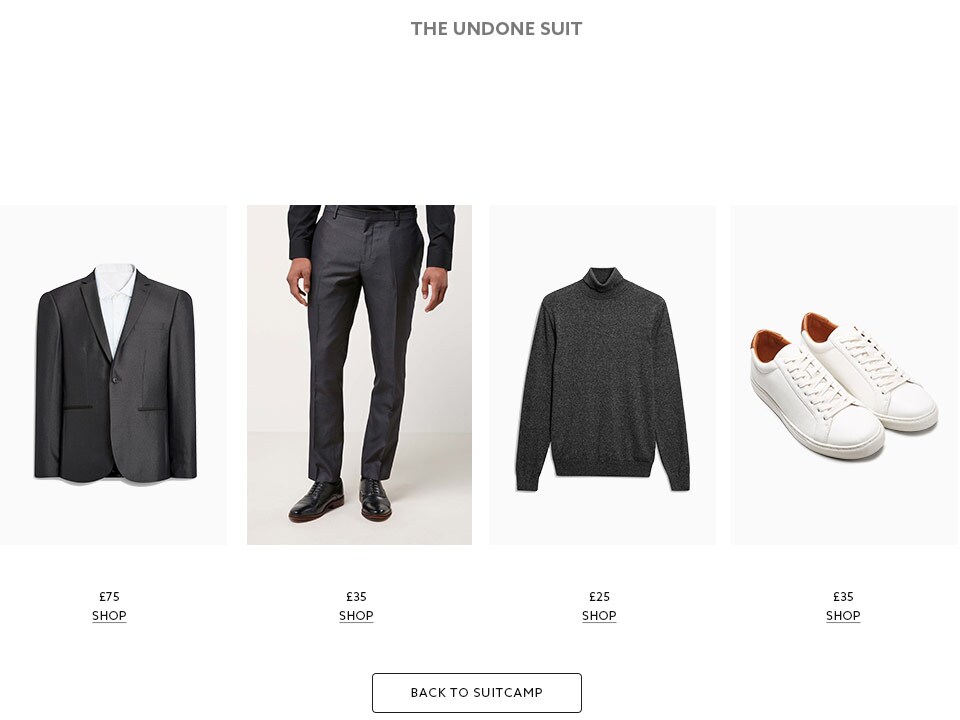Go back to Suitcamp
The width and height of the screenshot is (960, 720).
click(x=477, y=692)
